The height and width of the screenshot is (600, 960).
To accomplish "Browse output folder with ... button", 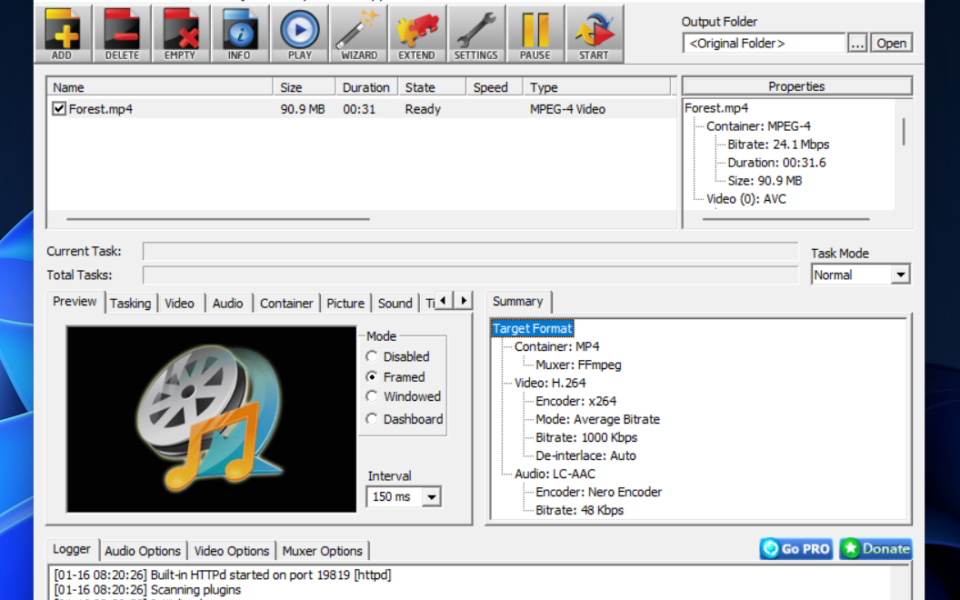I will point(857,43).
